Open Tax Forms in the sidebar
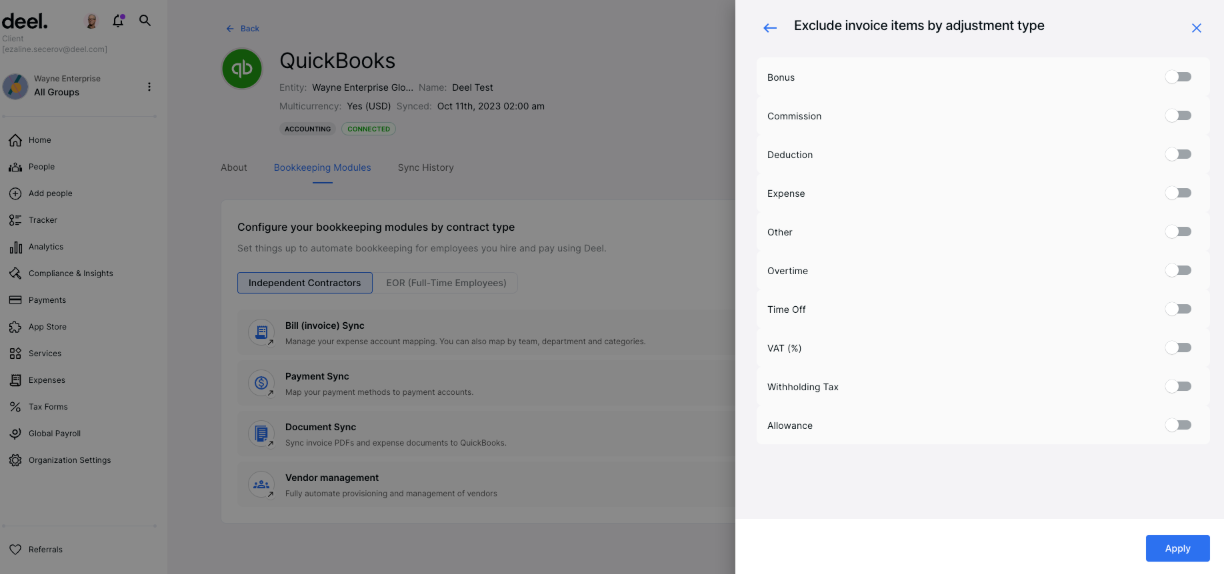Screen dimensions: 1224x574 point(48,407)
